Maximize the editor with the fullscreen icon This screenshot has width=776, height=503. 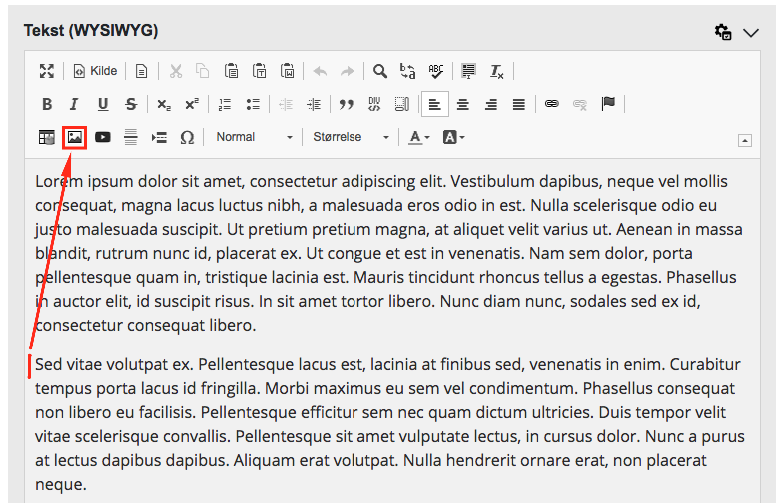47,71
